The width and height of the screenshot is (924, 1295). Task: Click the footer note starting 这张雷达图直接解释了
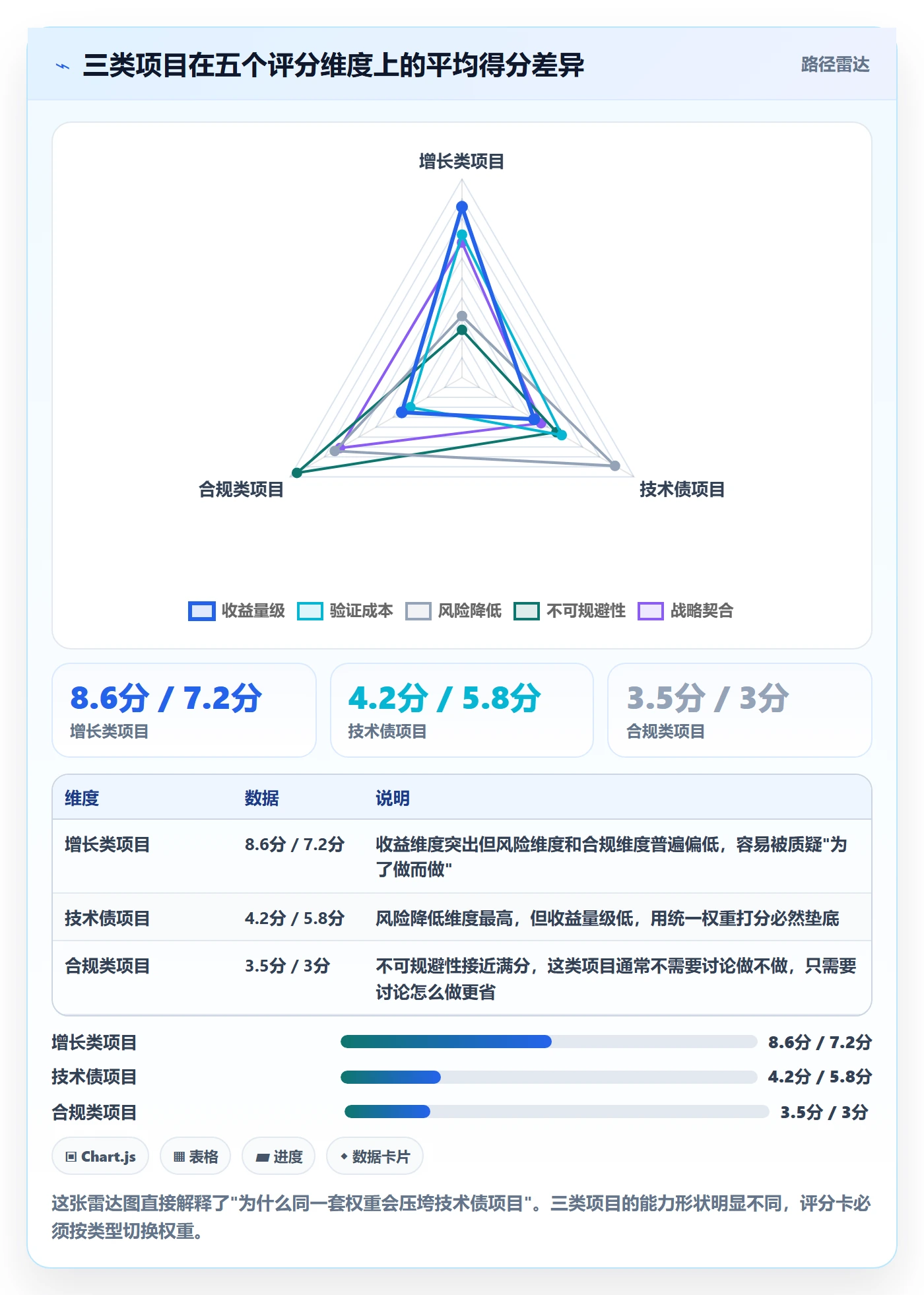461,1217
